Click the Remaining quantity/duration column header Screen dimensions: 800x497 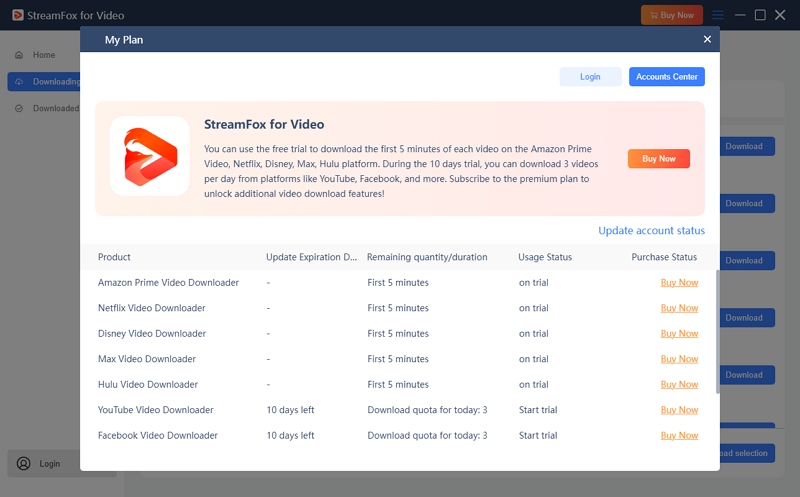point(427,257)
